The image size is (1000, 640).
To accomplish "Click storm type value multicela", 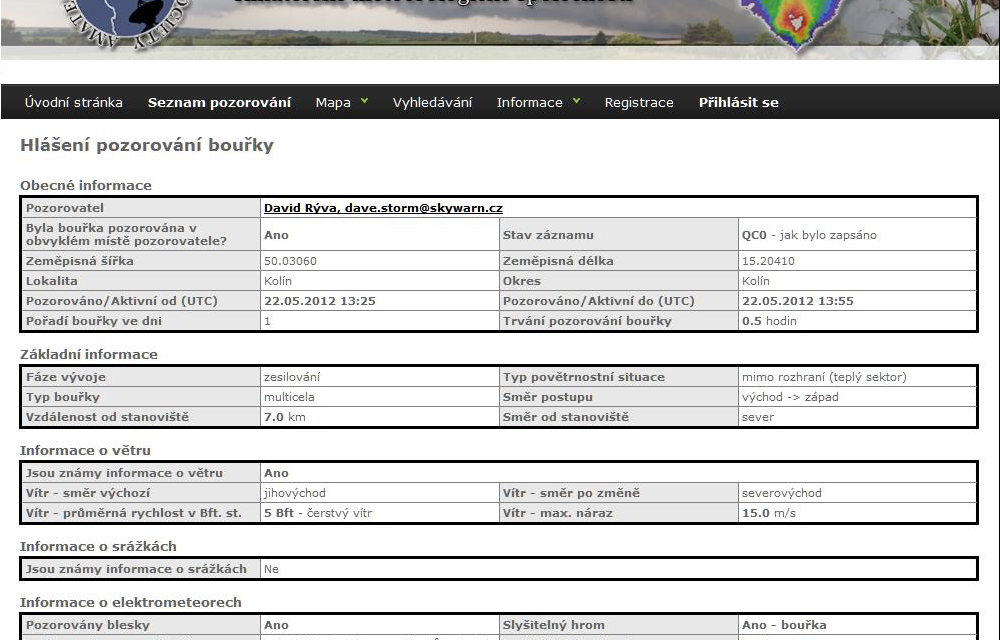I will coord(289,396).
